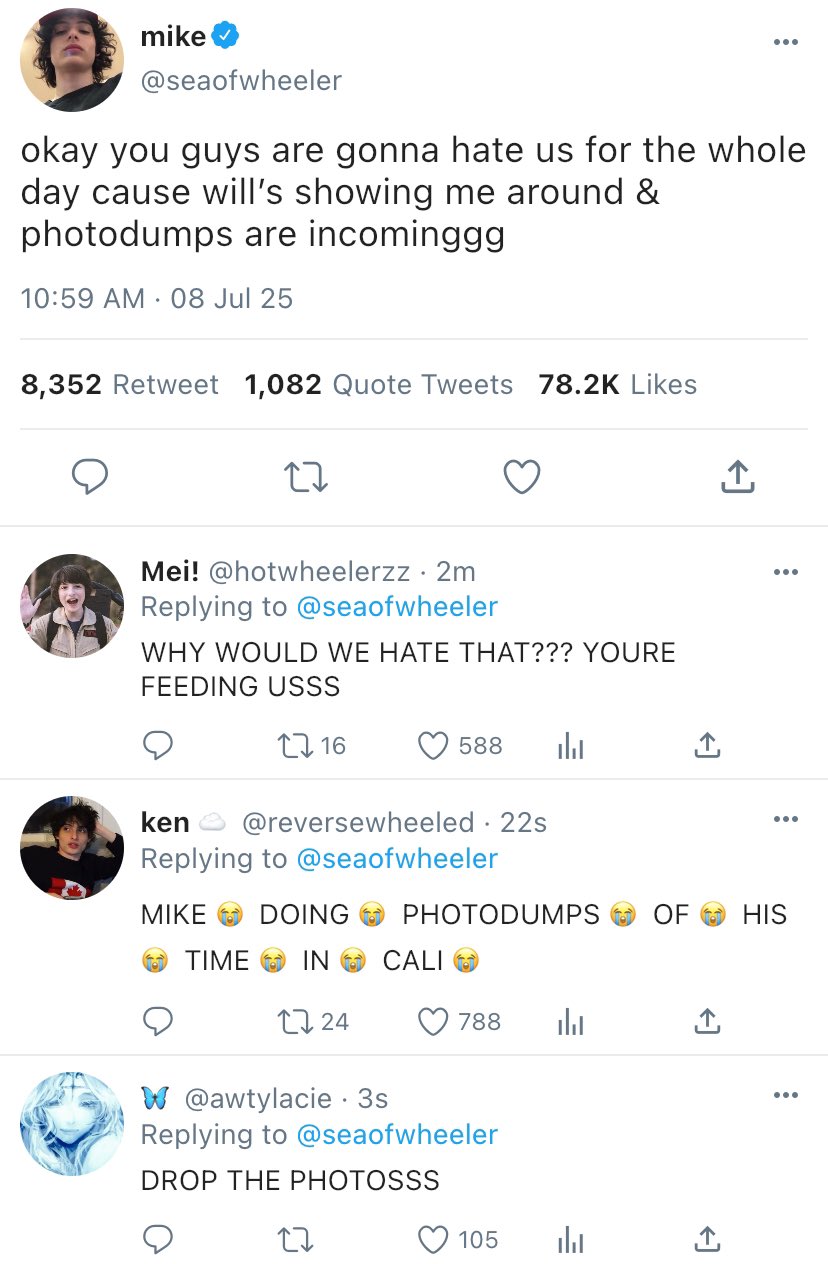Open Mei!'s profile avatar
Viewport: 828px width, 1264px height.
(72, 605)
